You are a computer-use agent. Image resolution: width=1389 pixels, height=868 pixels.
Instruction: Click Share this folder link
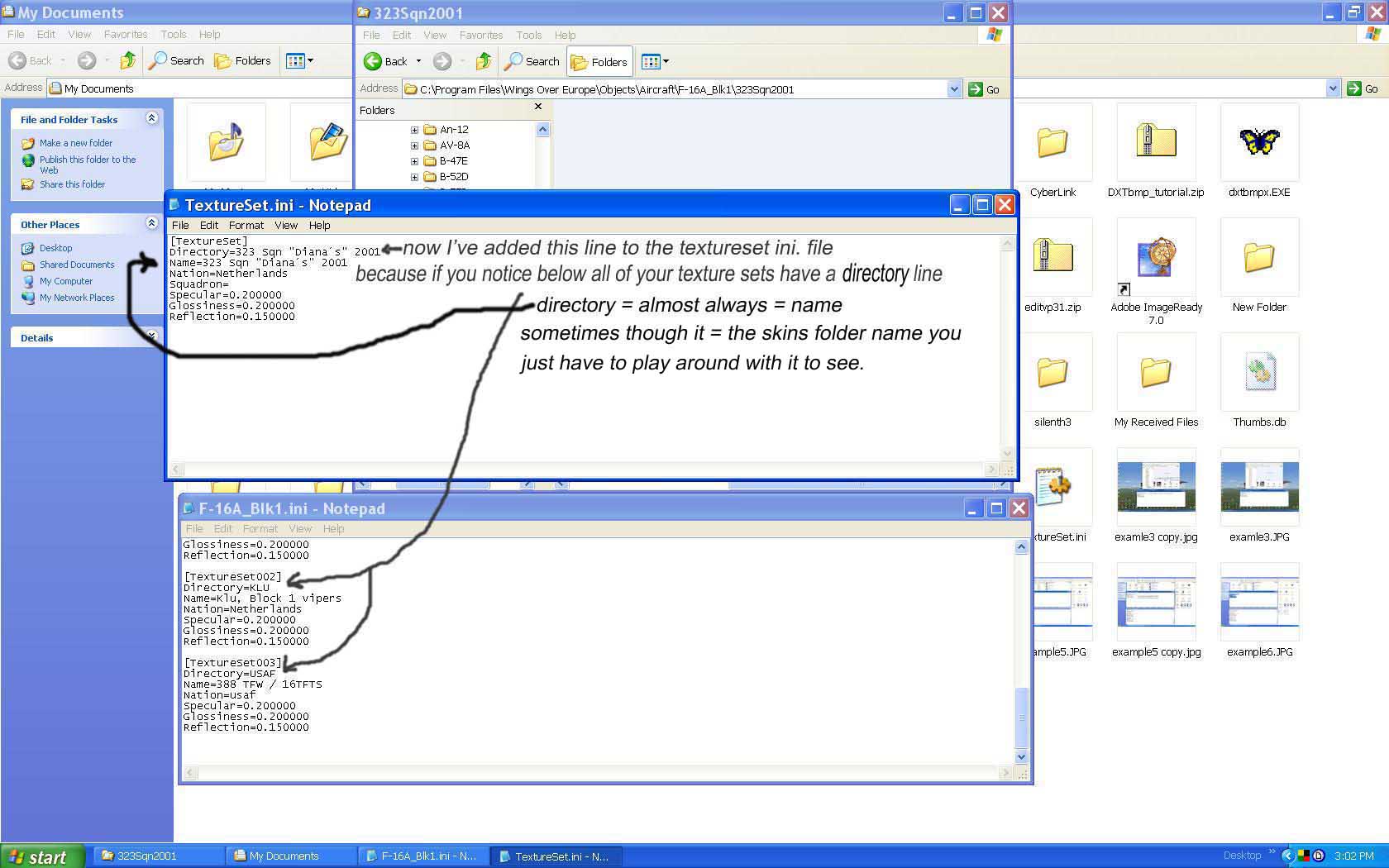pos(72,184)
